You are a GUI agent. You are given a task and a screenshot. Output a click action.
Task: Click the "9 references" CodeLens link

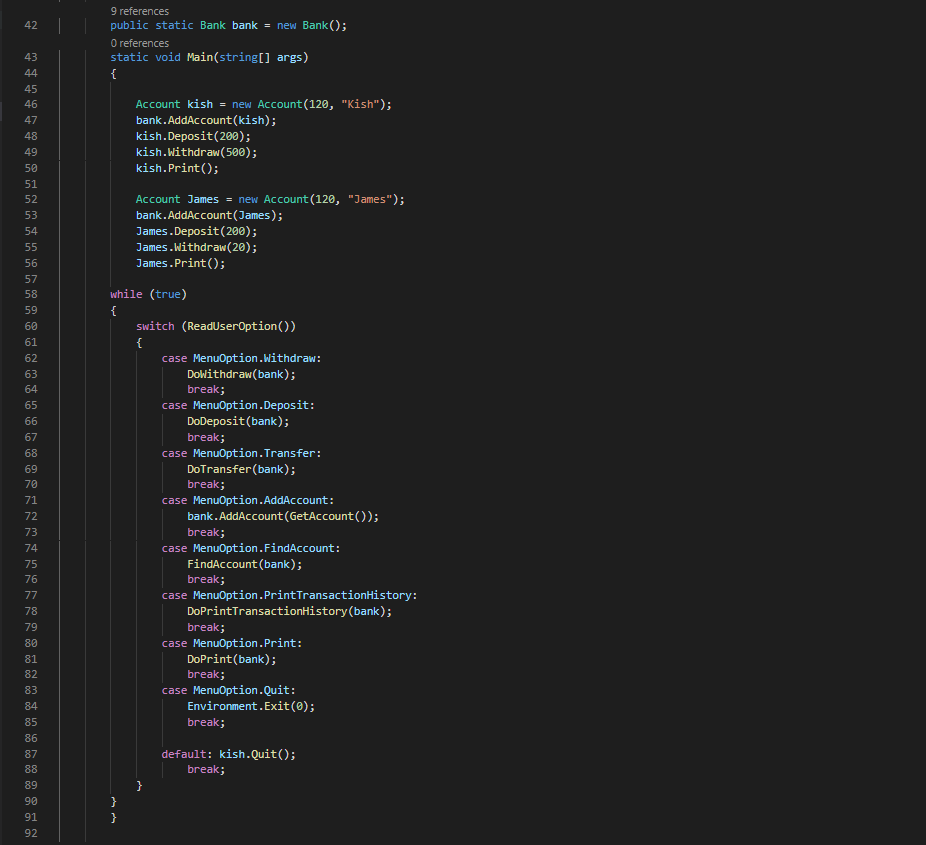point(135,11)
